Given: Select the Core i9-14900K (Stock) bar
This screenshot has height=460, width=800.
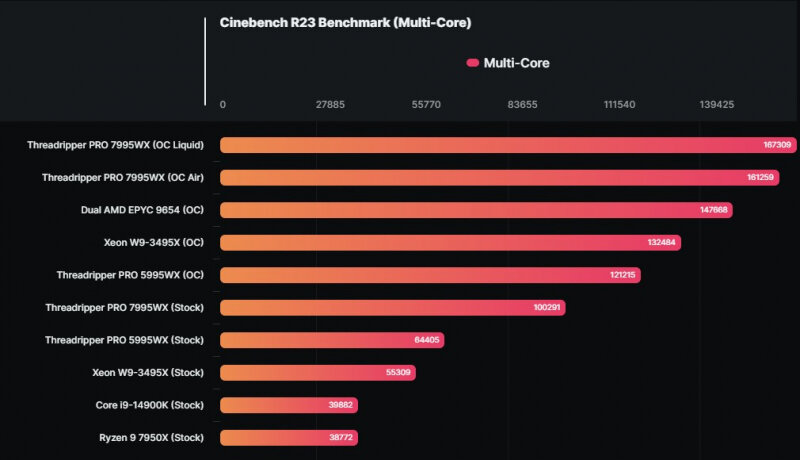Looking at the screenshot, I should [x=289, y=405].
